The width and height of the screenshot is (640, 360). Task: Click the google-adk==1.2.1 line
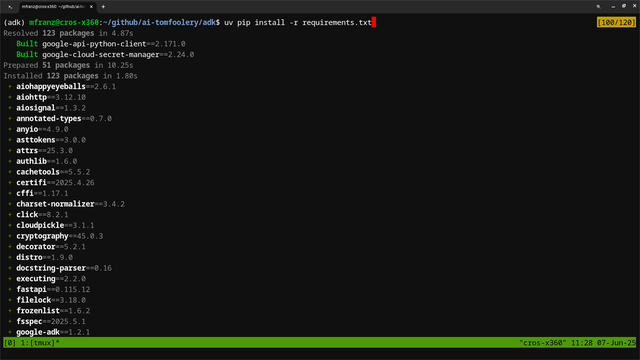point(49,332)
